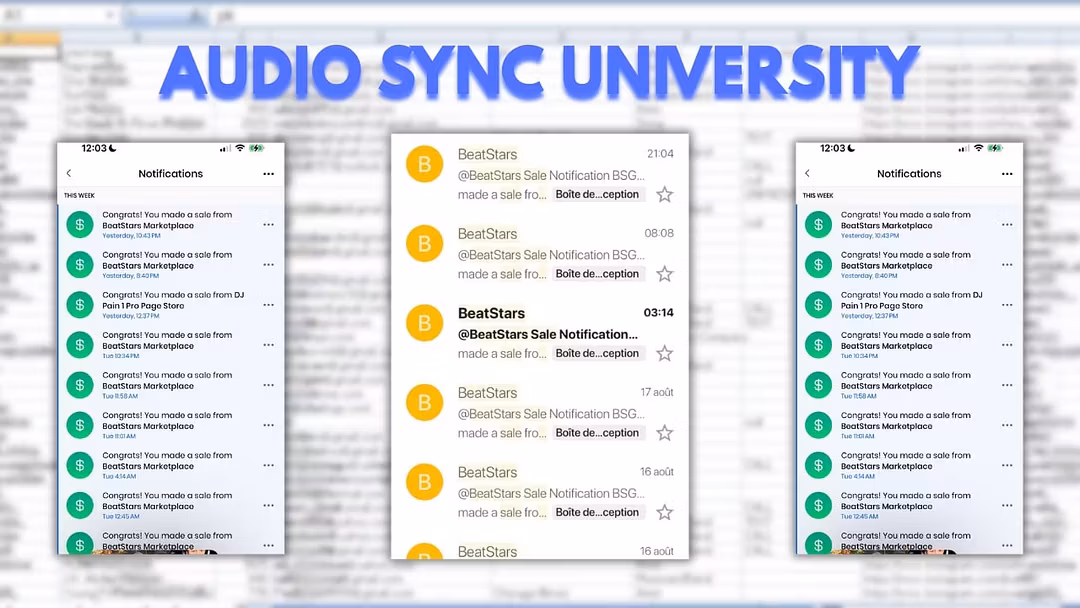The width and height of the screenshot is (1080, 608).
Task: Click "THIS WEEK" section header on left phone
Action: 79,196
